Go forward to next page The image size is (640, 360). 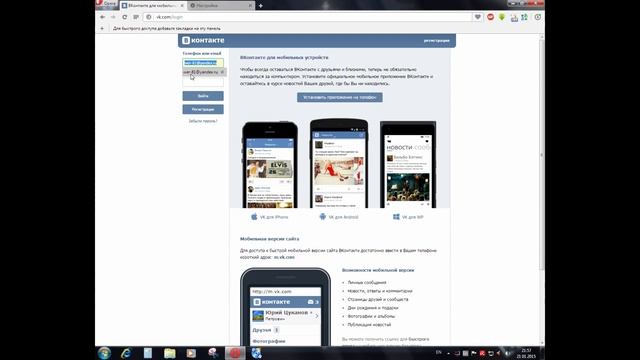point(113,17)
